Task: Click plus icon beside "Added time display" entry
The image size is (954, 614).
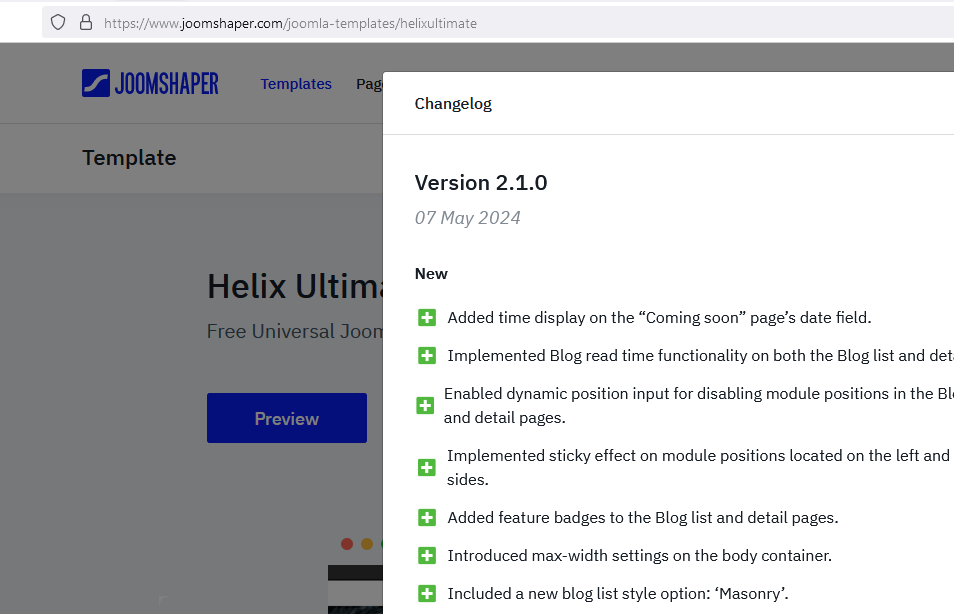Action: click(427, 318)
